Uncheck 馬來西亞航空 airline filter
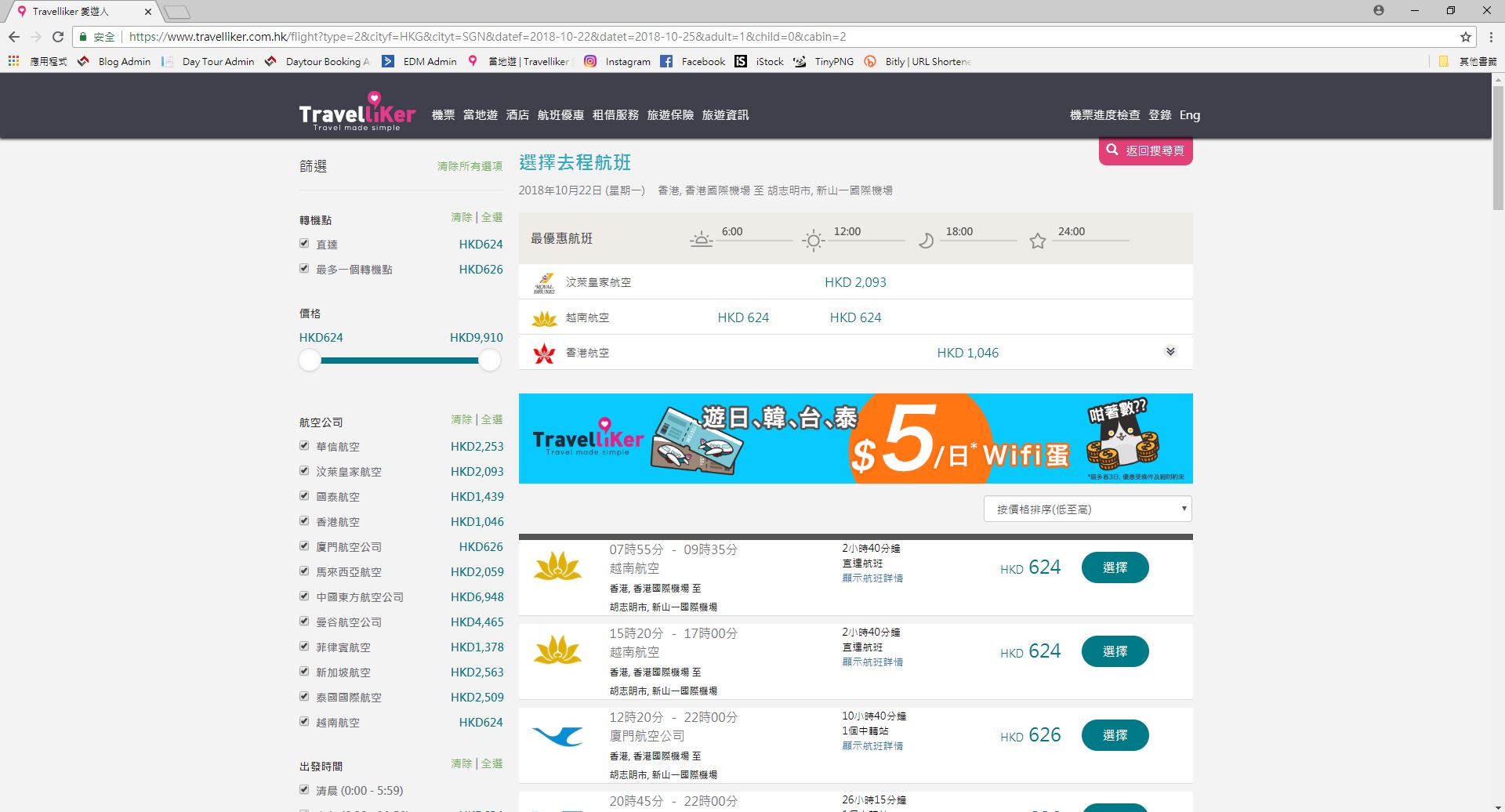 (x=304, y=571)
